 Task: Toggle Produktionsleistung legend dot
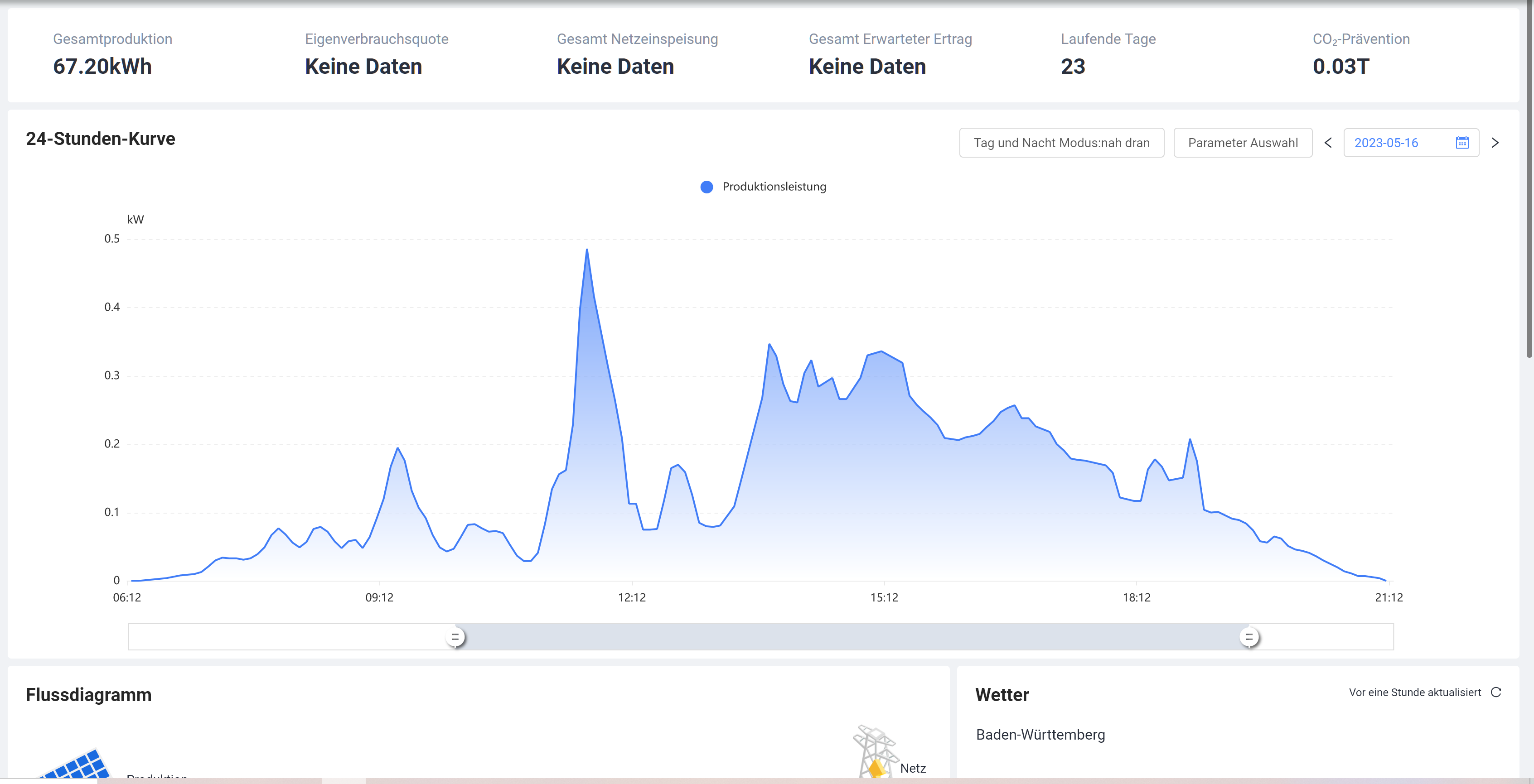(x=706, y=187)
